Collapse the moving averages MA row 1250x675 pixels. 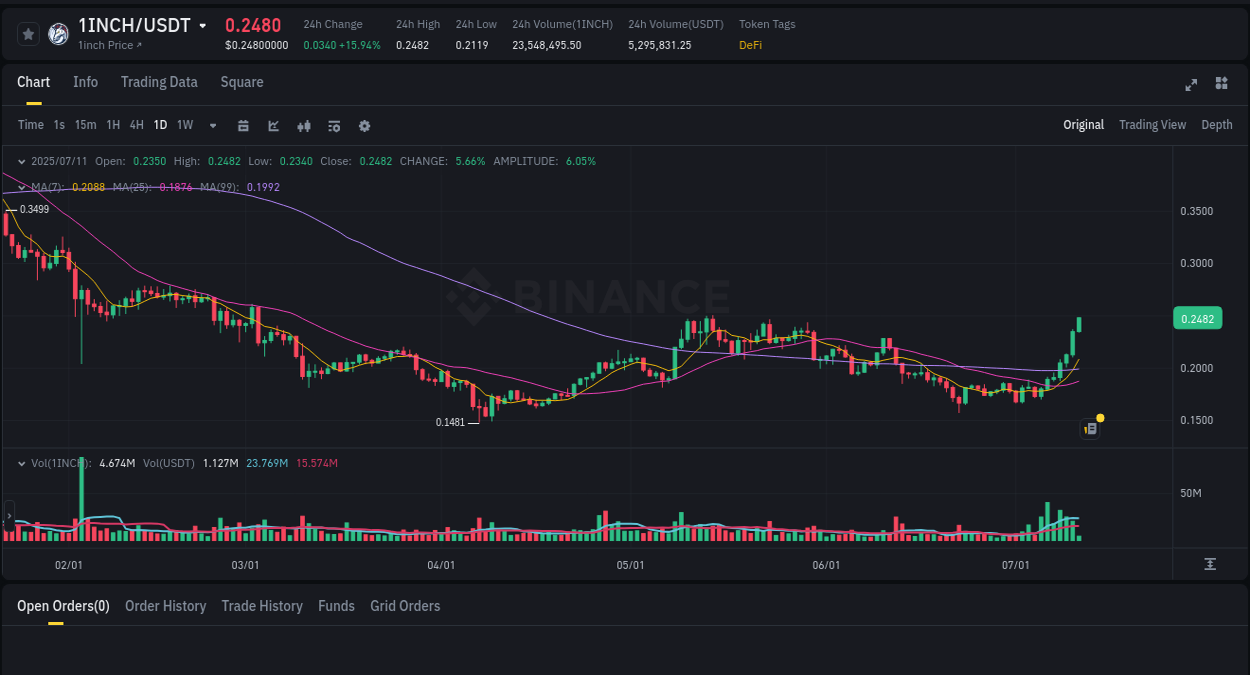(x=21, y=187)
